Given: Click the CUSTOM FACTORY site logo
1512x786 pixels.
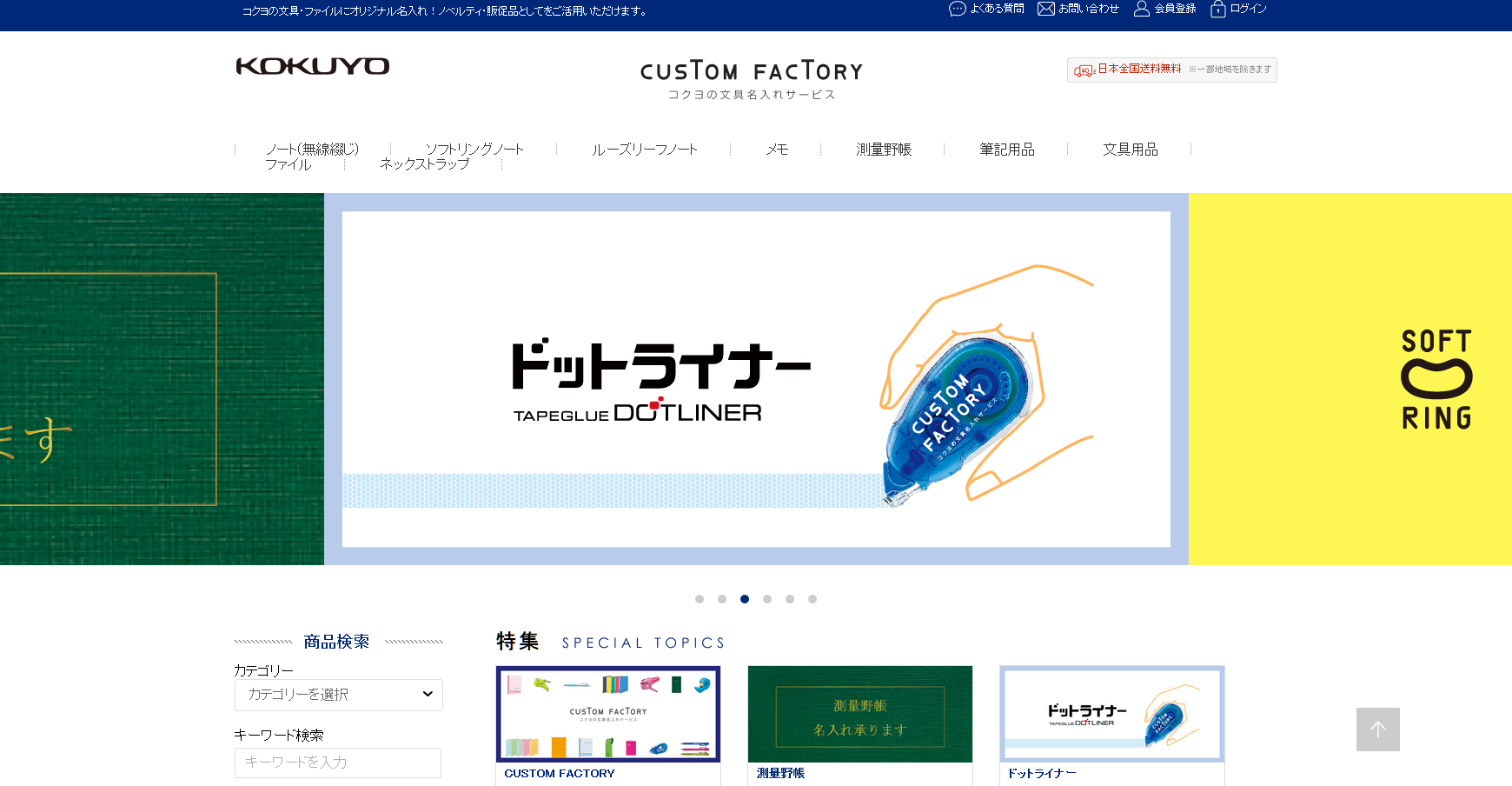Looking at the screenshot, I should click(752, 80).
